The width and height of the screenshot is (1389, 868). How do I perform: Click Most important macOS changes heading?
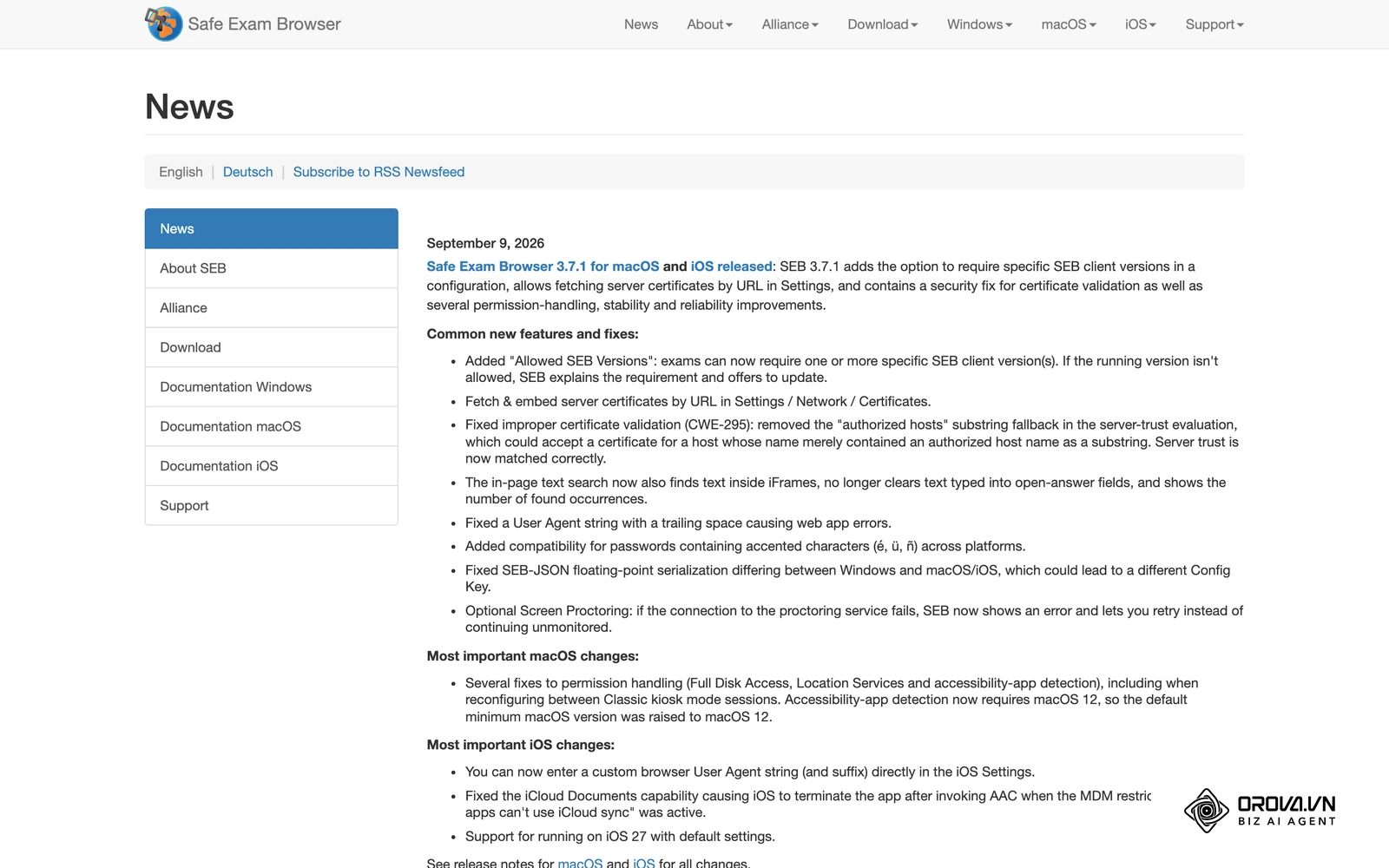(532, 656)
